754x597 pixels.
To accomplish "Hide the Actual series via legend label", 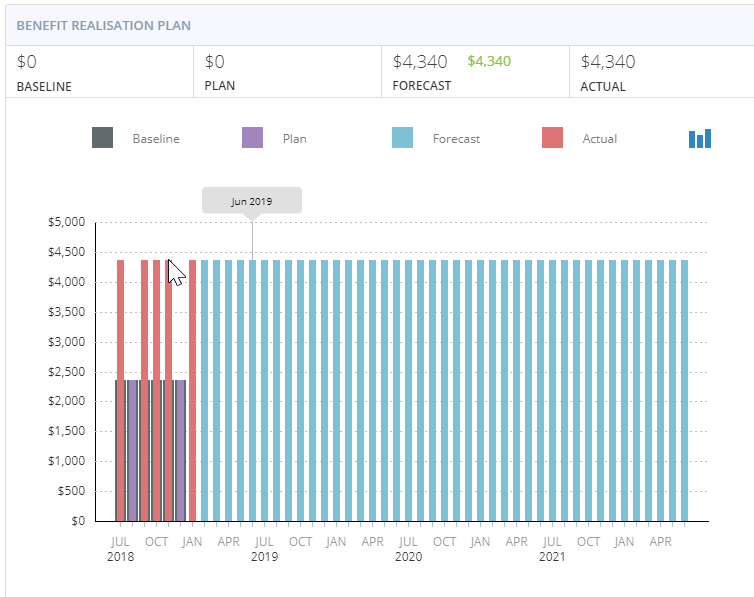I will click(x=600, y=139).
